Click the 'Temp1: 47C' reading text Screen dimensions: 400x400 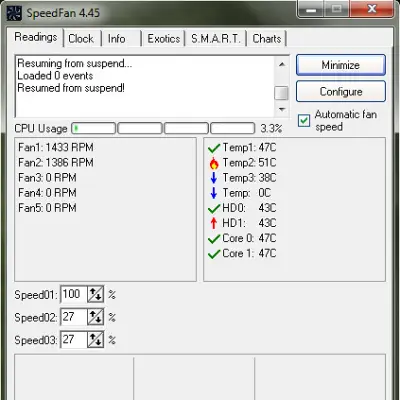(x=249, y=147)
